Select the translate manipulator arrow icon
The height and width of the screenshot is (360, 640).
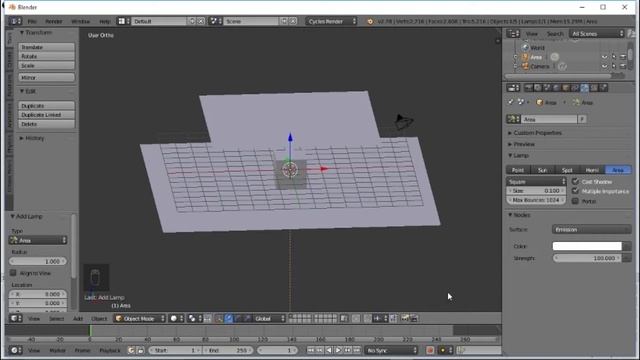[x=229, y=318]
